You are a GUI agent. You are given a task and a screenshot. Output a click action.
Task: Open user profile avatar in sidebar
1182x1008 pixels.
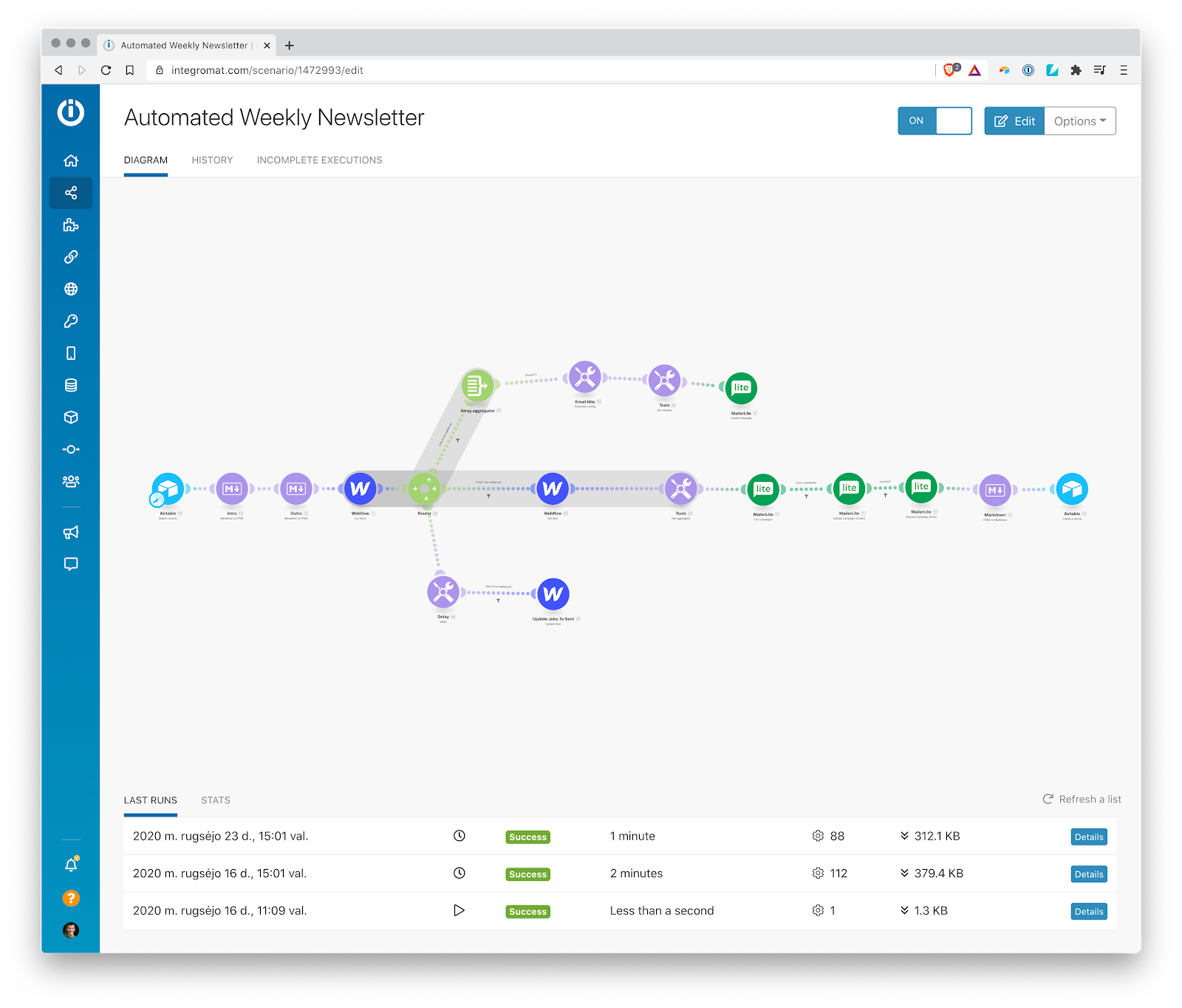[x=71, y=930]
